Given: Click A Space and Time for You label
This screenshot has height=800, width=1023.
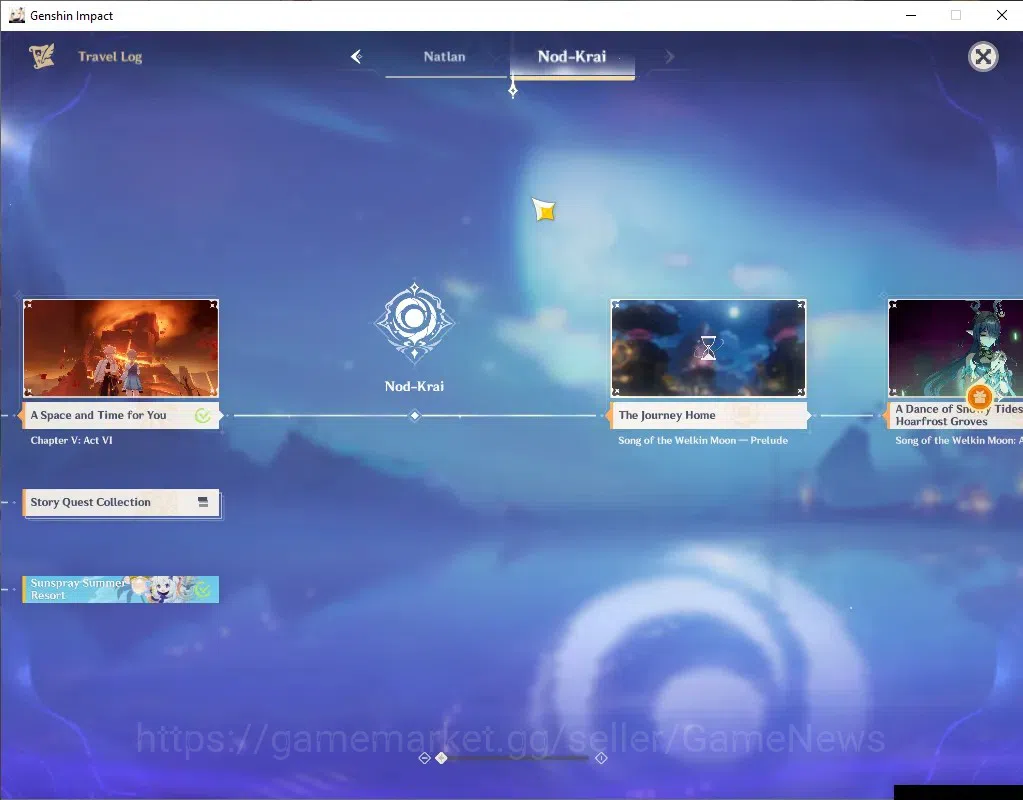Looking at the screenshot, I should 121,415.
